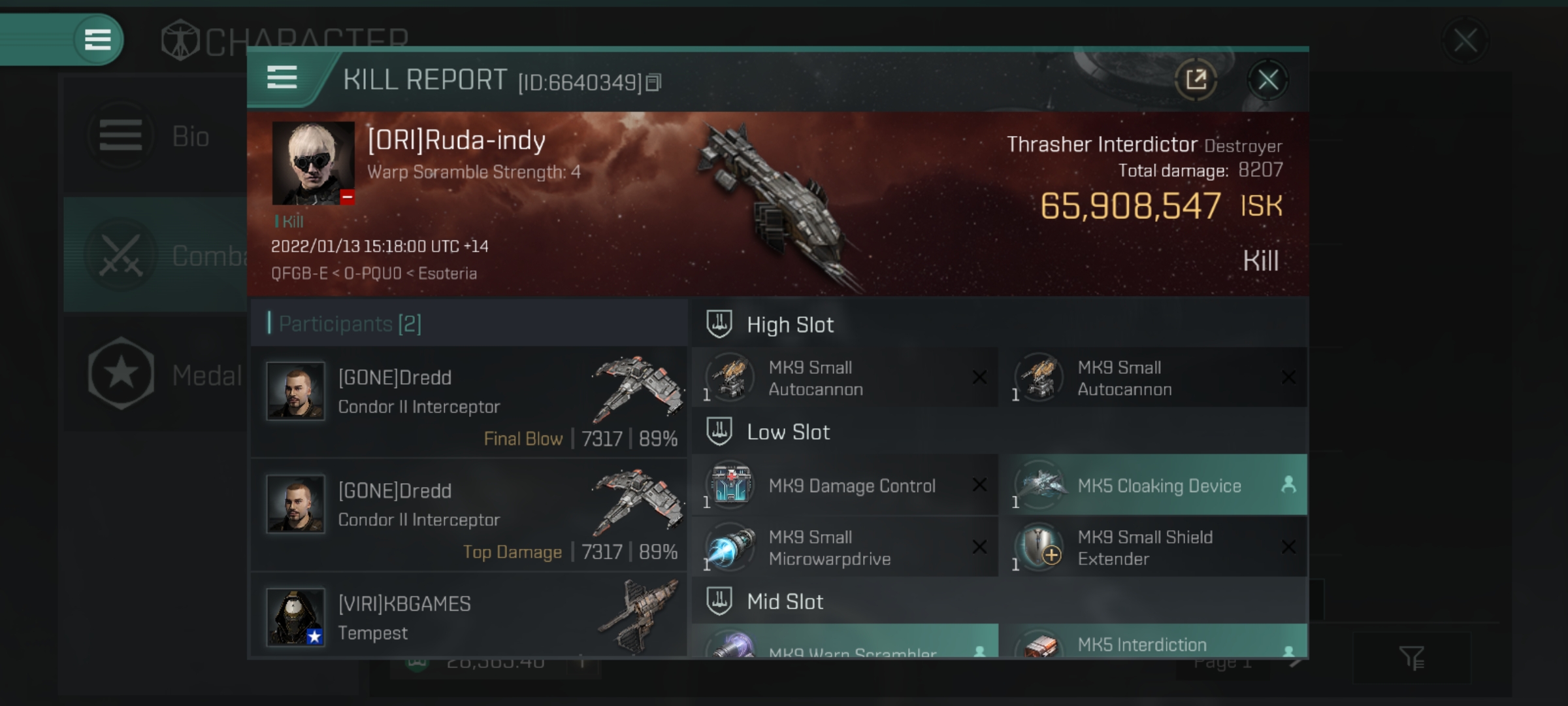1568x706 pixels.
Task: Click the MK9 Small Microwarpdrive icon
Action: pyautogui.click(x=730, y=548)
